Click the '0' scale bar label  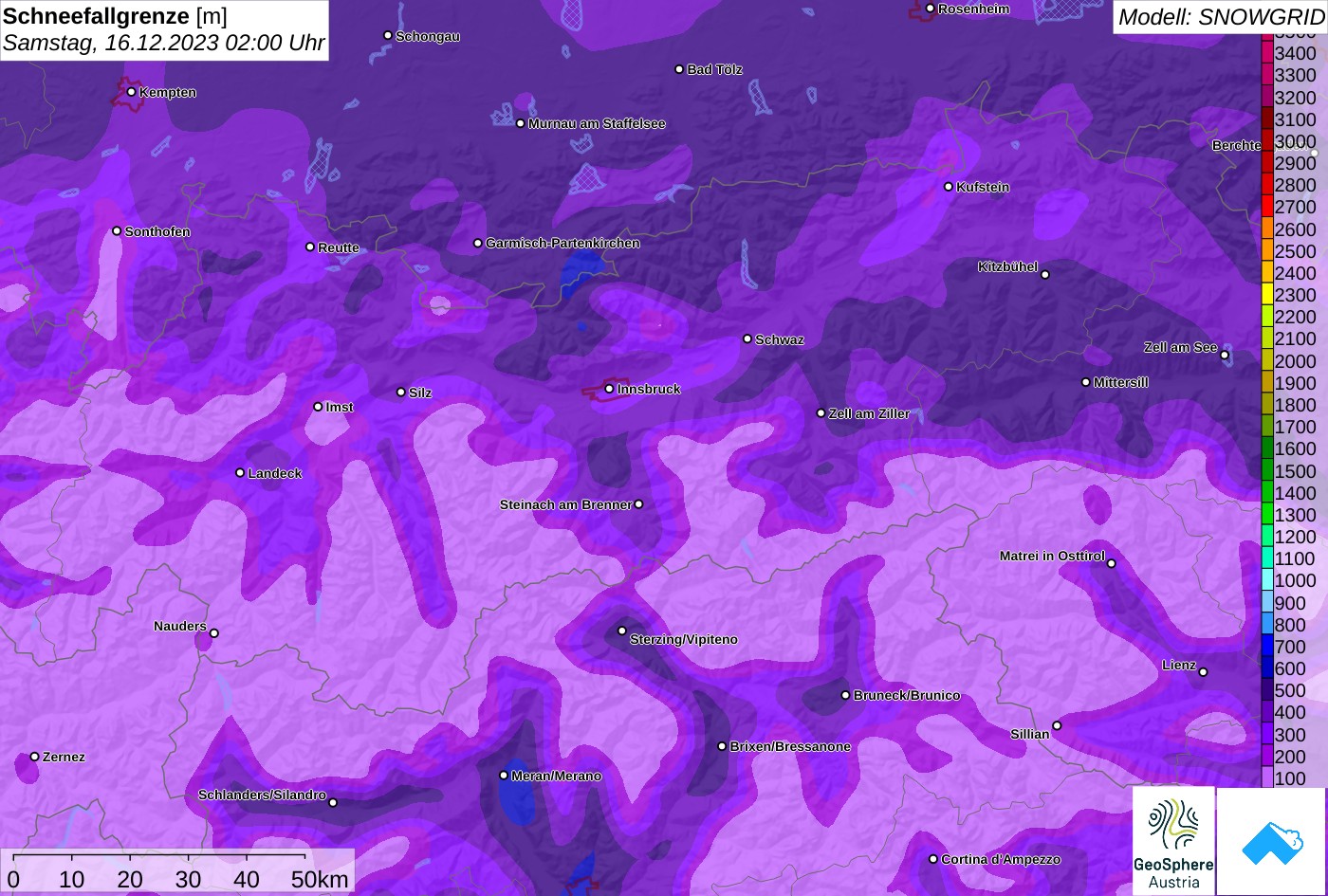(13, 879)
